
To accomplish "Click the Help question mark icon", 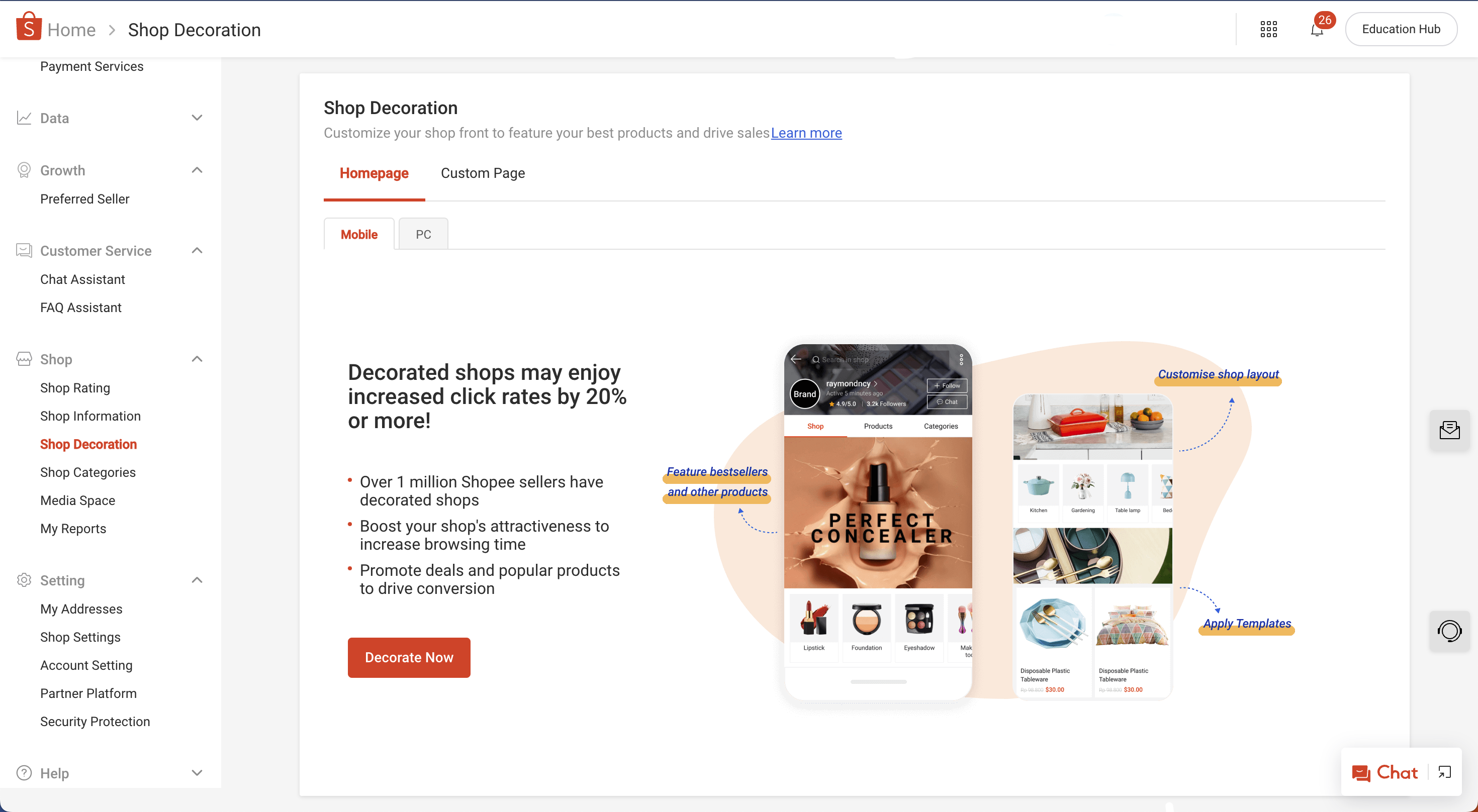I will click(x=24, y=773).
